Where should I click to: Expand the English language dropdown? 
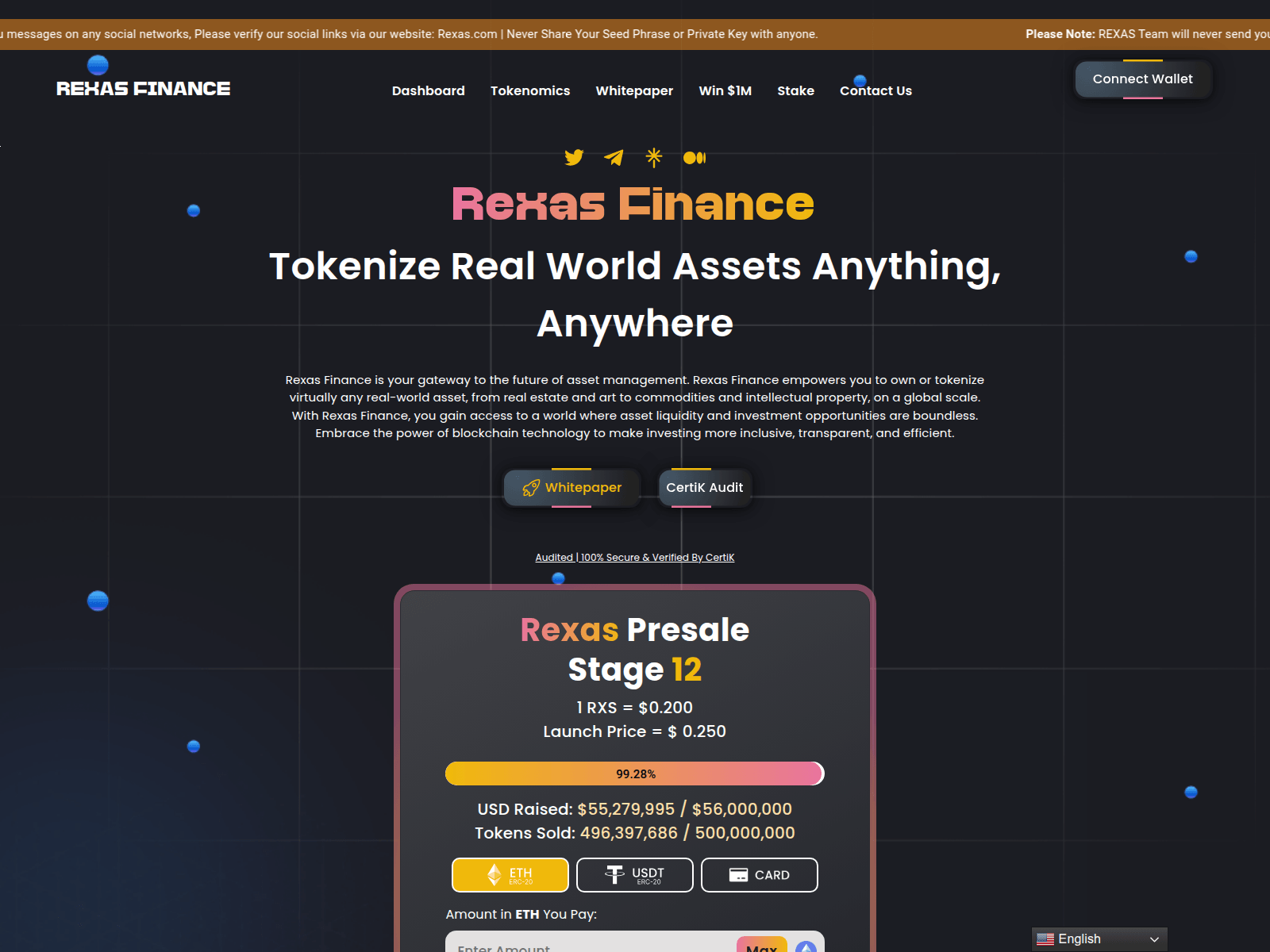tap(1099, 939)
